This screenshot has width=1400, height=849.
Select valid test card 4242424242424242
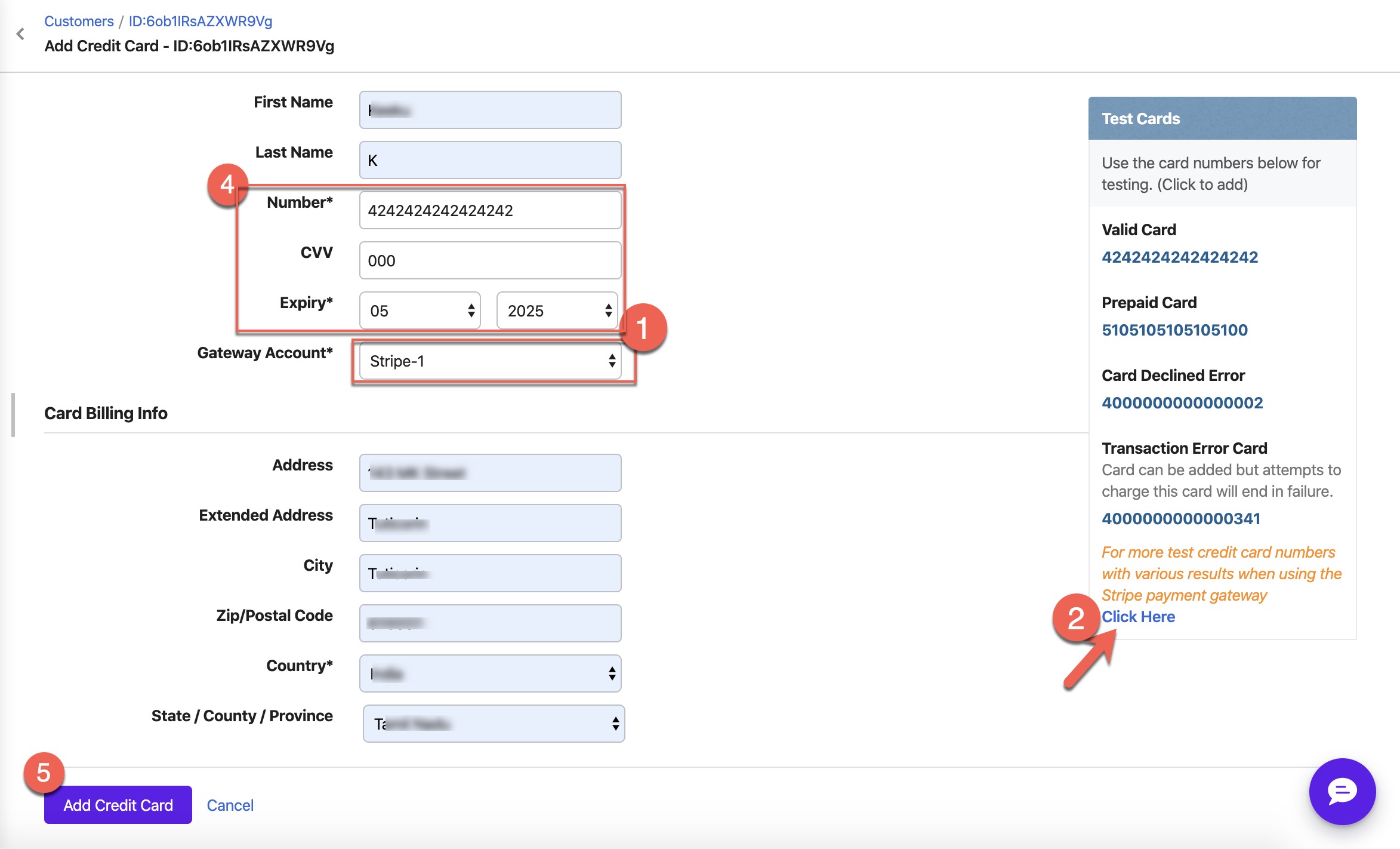coord(1179,257)
